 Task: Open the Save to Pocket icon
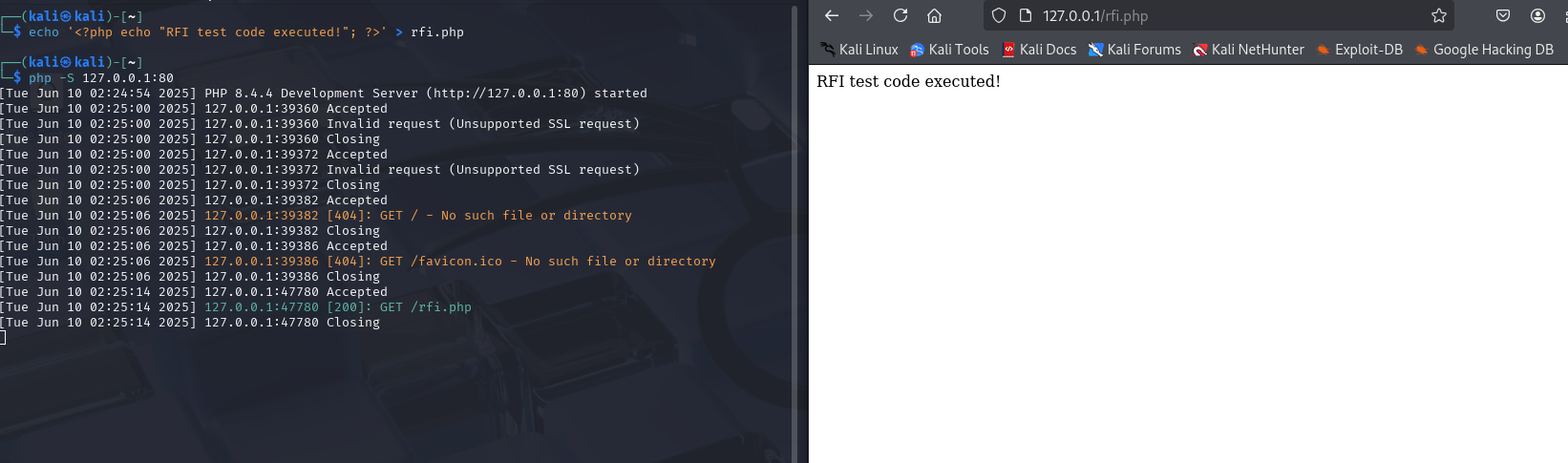pos(1503,15)
